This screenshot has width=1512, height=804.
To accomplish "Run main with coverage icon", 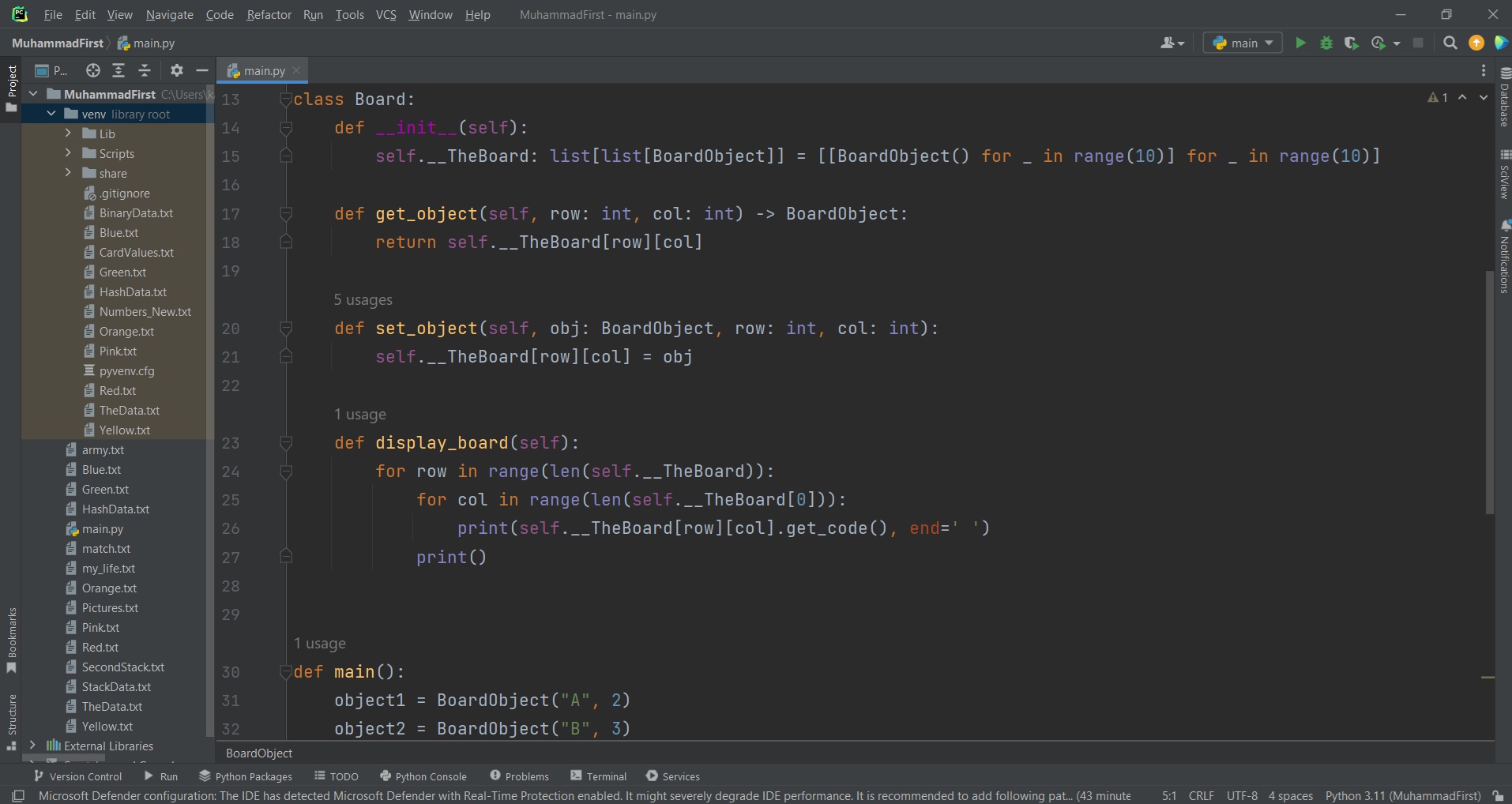I will (1352, 43).
